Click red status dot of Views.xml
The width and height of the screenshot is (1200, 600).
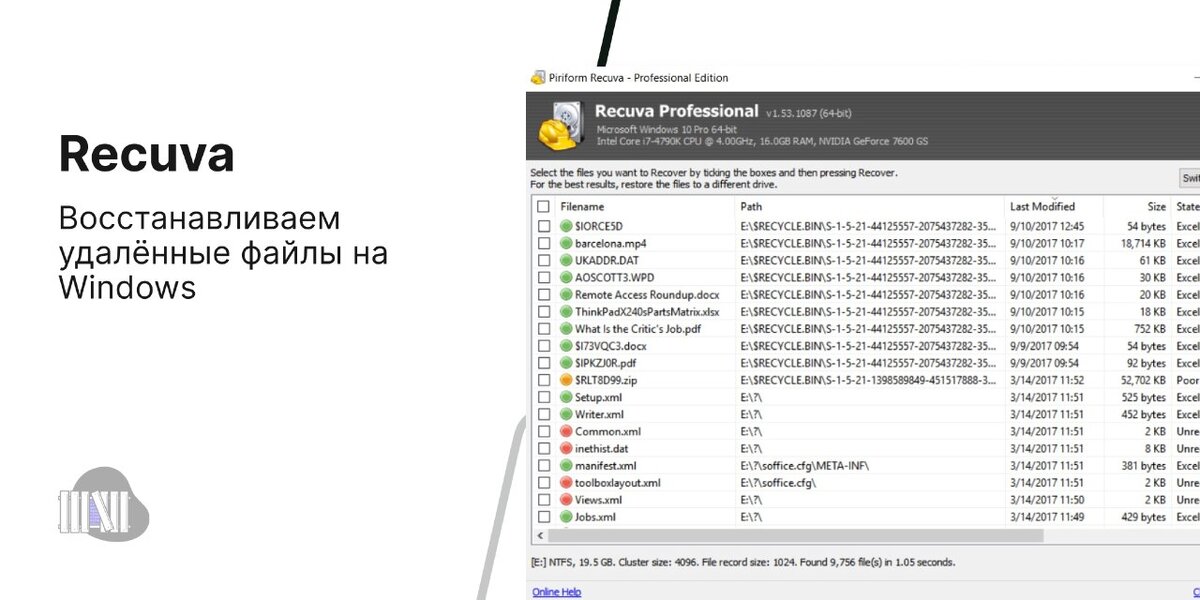pos(566,500)
